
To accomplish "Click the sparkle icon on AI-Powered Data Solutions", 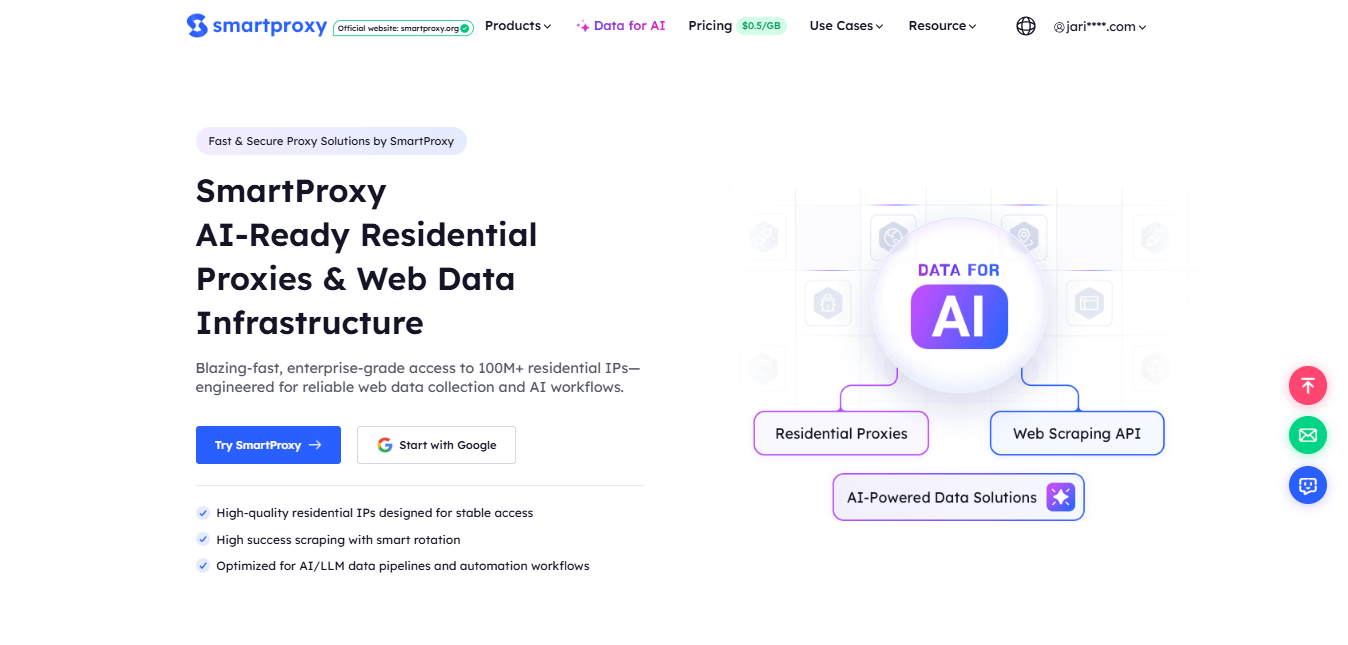I will [1060, 497].
